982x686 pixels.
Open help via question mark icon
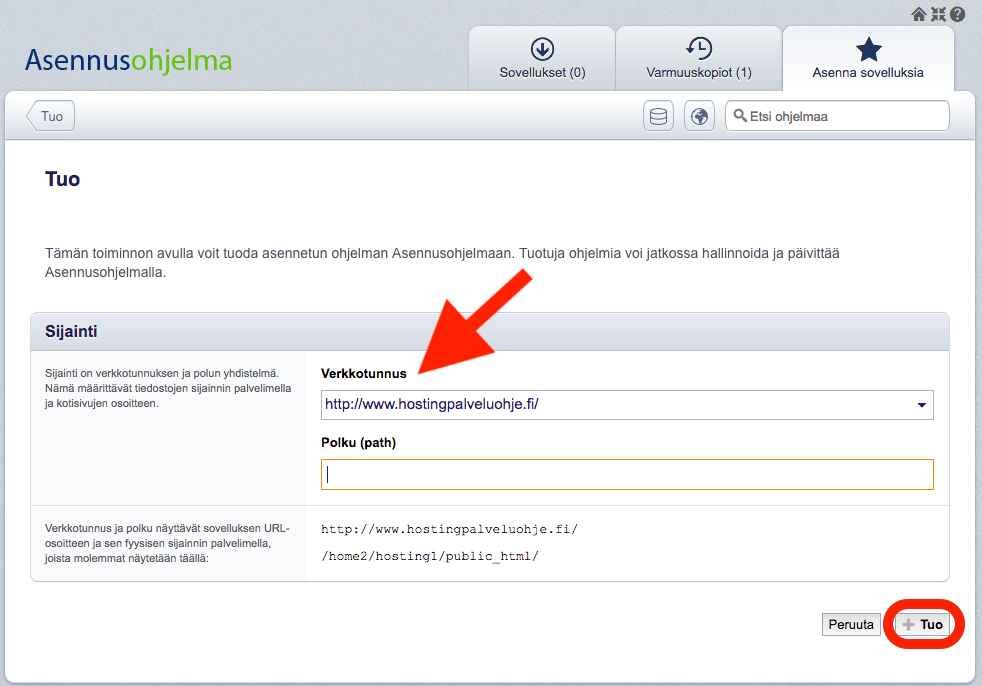(x=958, y=14)
